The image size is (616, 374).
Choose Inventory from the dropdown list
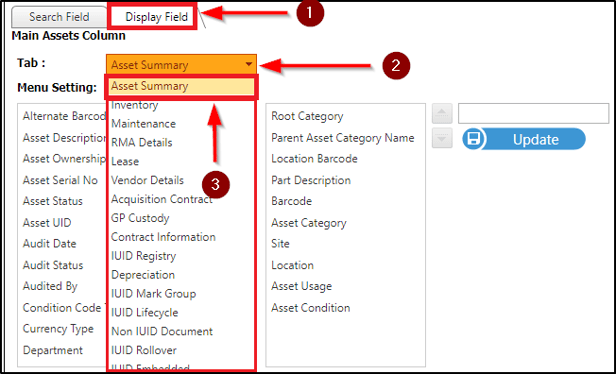(134, 105)
